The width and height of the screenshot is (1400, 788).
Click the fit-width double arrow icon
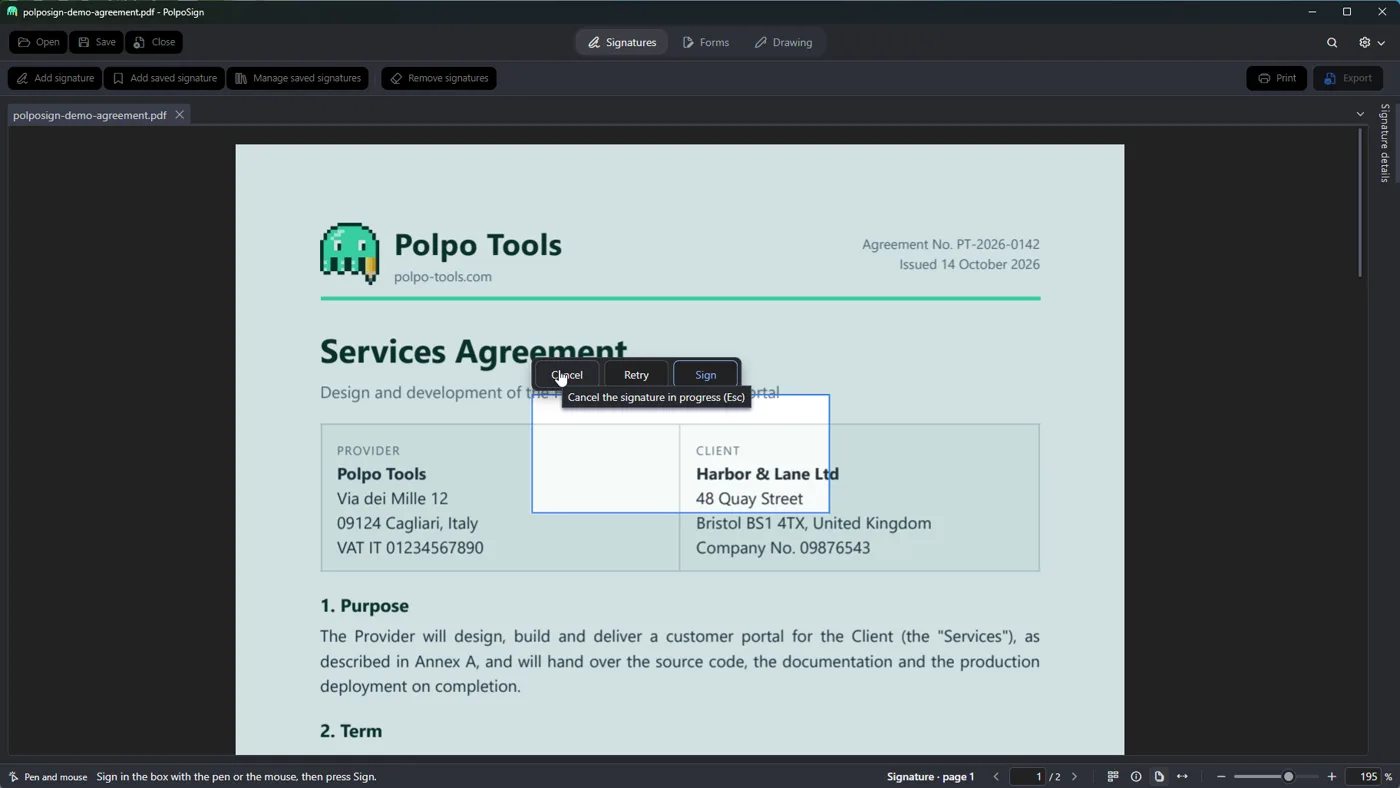(1182, 777)
